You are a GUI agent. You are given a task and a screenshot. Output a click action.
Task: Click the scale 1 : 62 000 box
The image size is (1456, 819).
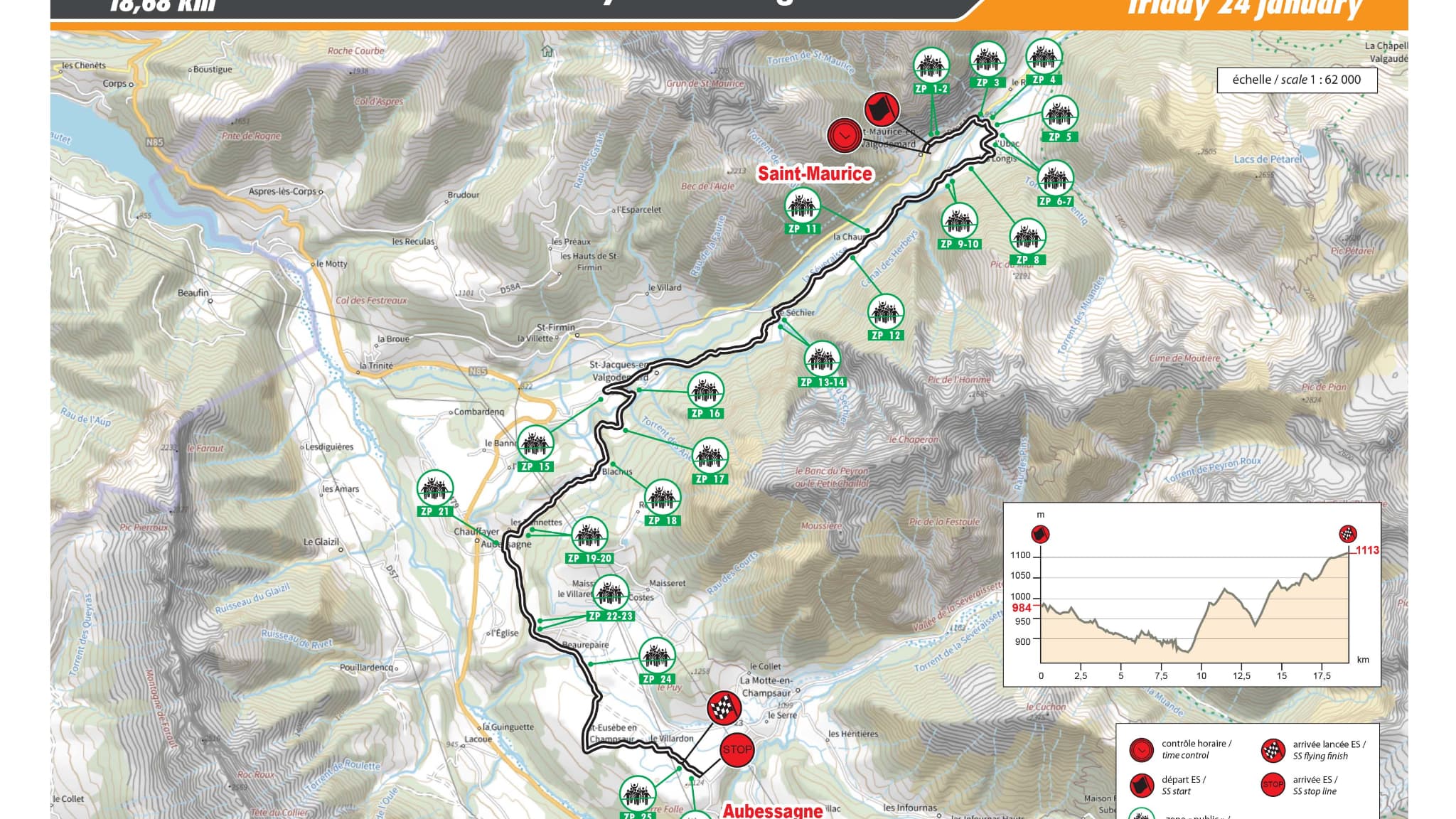pos(1297,80)
